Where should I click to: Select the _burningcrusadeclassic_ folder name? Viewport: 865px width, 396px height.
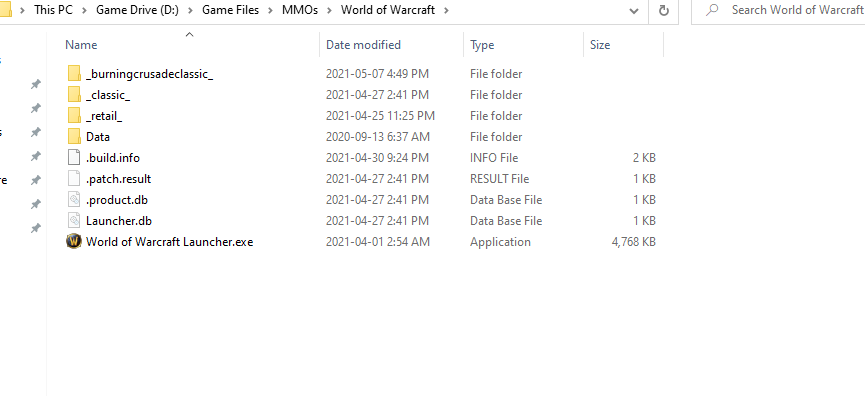tap(149, 74)
